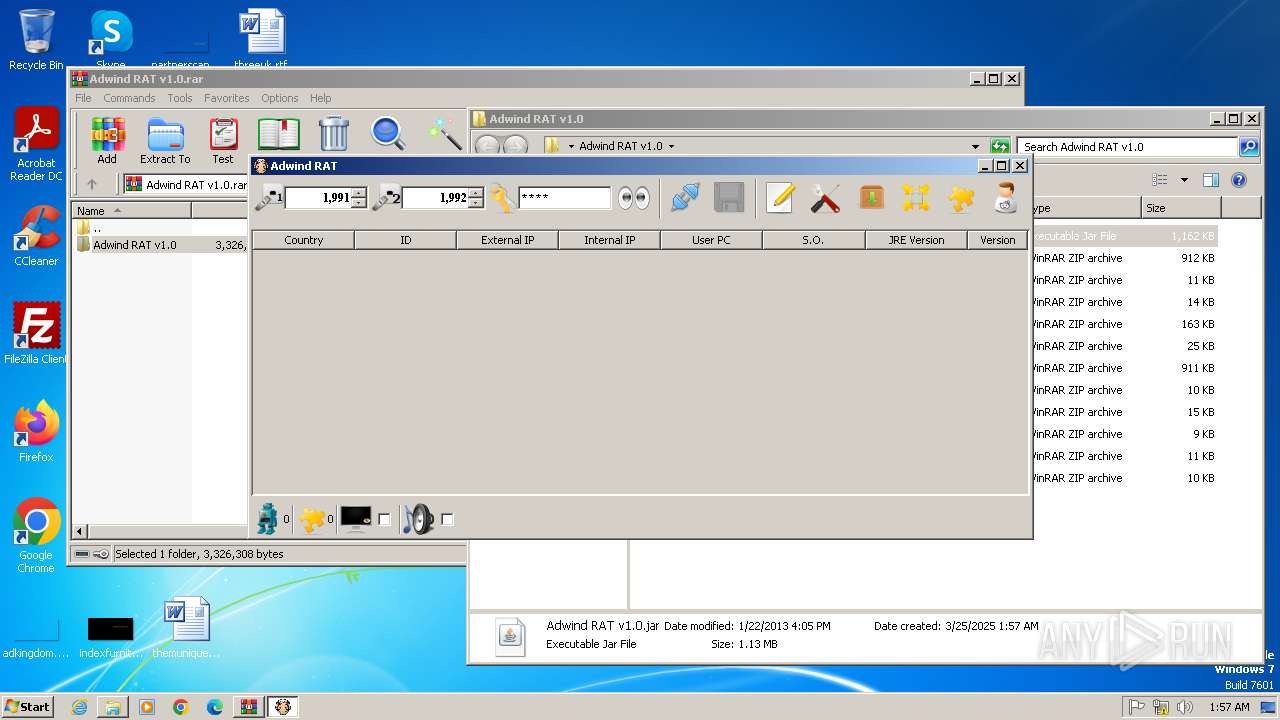Click the brown box download icon
This screenshot has height=720, width=1280.
pyautogui.click(x=871, y=197)
